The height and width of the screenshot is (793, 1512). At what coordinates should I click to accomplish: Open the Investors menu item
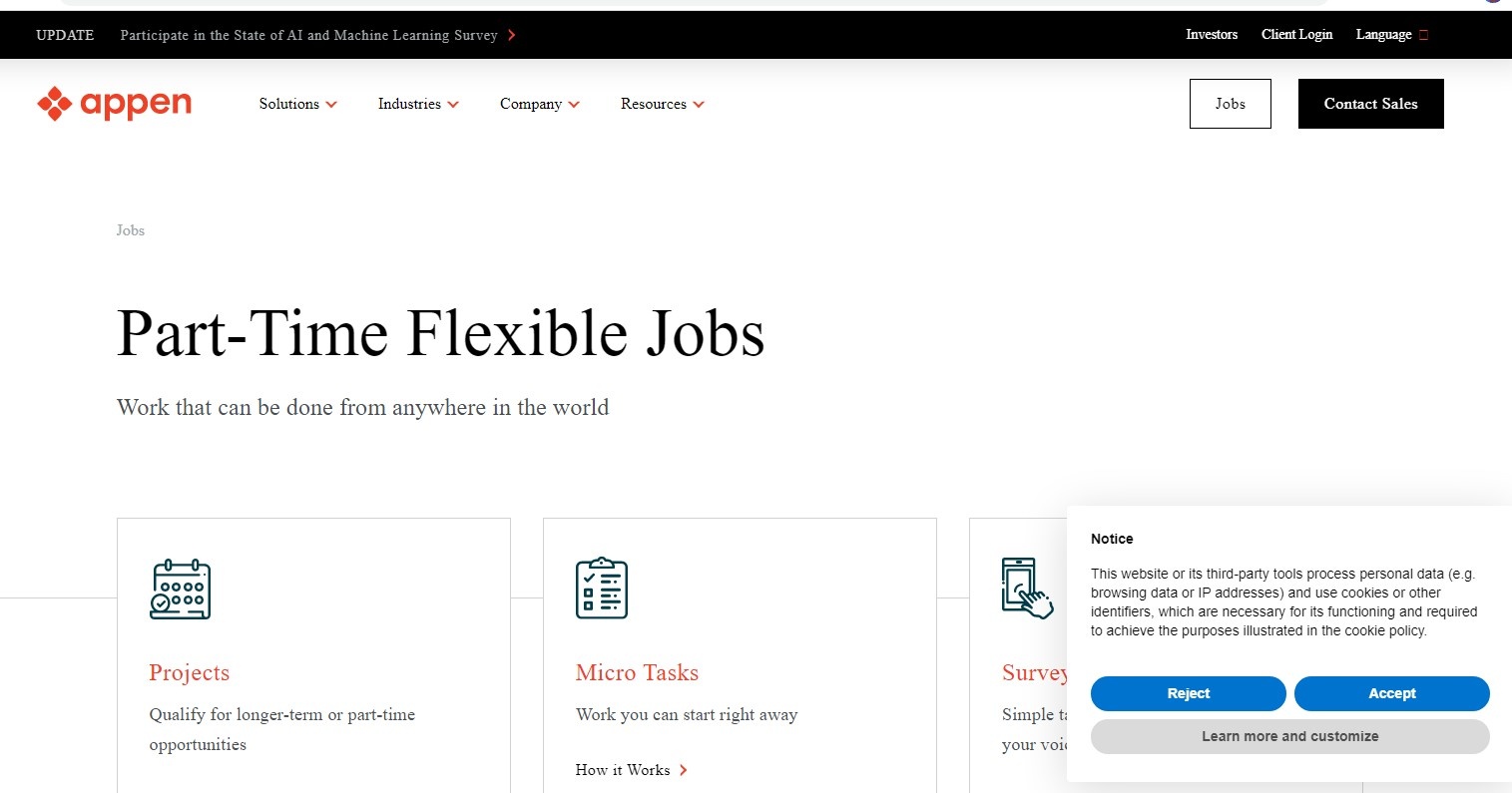click(x=1212, y=34)
